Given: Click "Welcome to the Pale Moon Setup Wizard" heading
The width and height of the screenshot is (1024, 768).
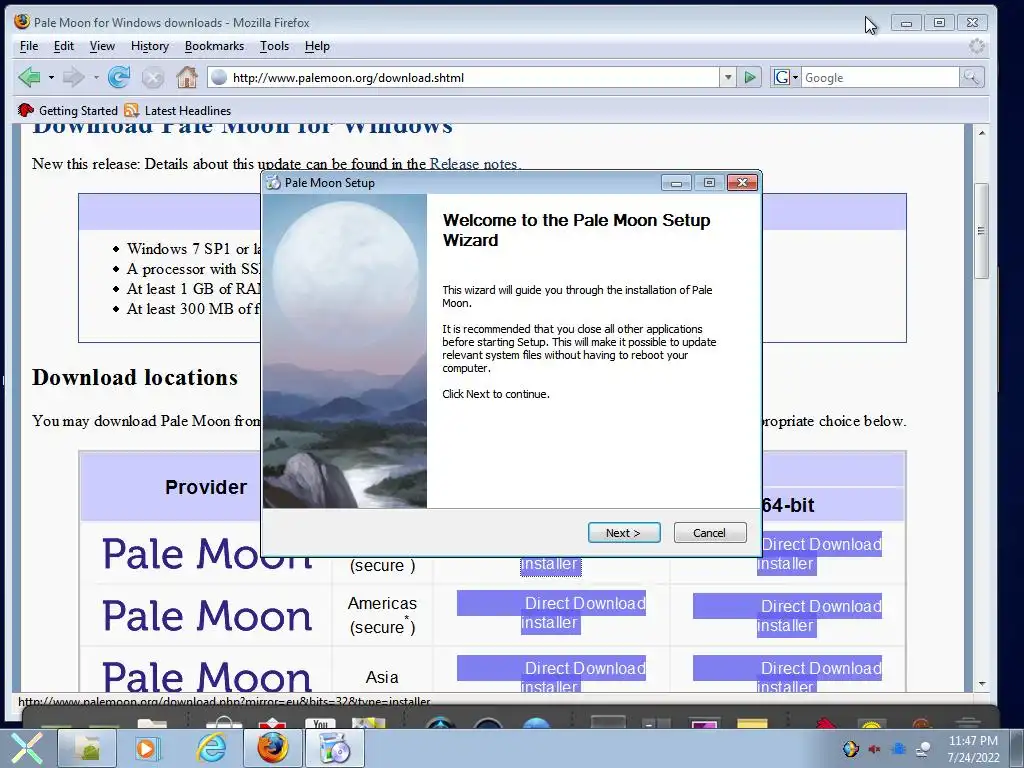Looking at the screenshot, I should [576, 230].
